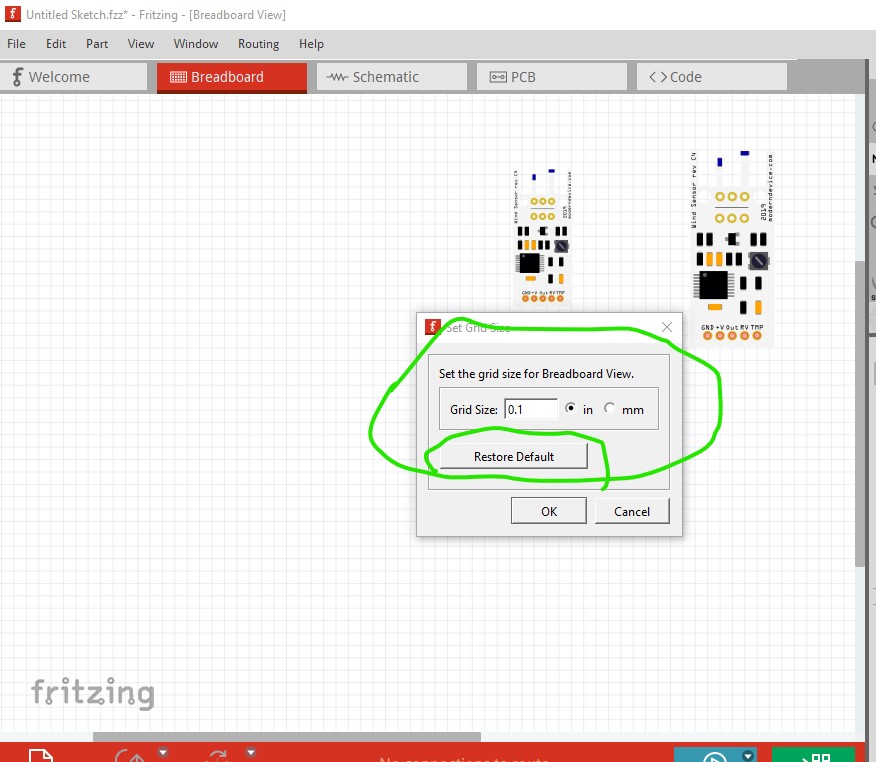Click the vertical canvas scrollbar
876x762 pixels.
coord(860,413)
